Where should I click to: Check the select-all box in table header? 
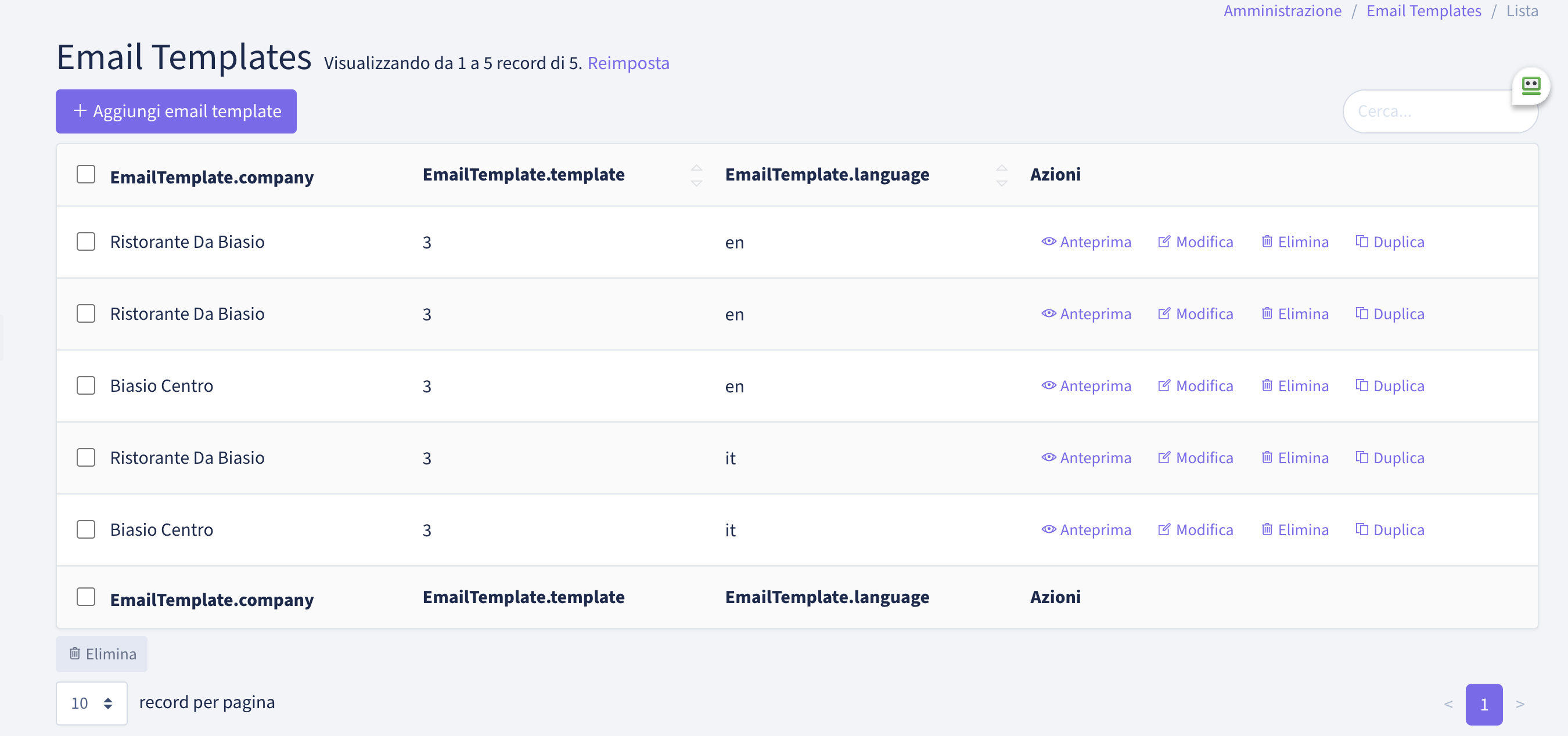[86, 175]
